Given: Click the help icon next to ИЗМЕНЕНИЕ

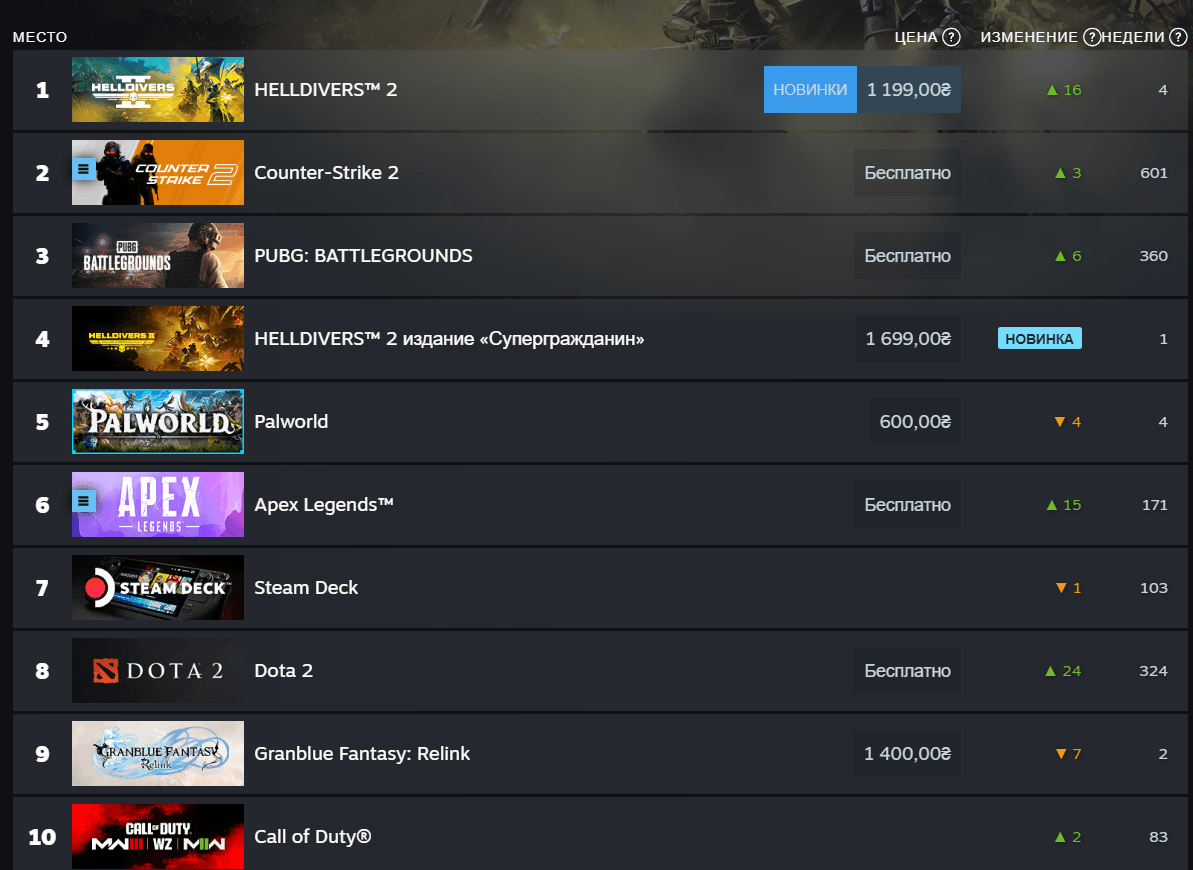Looking at the screenshot, I should (1092, 37).
